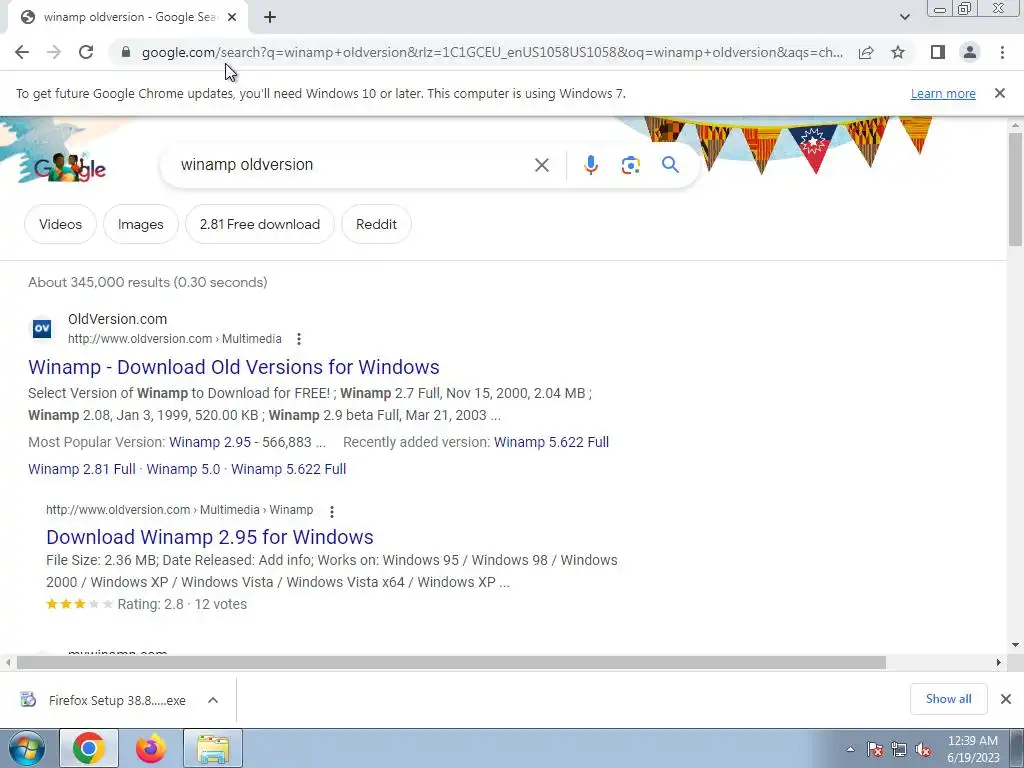This screenshot has height=768, width=1024.
Task: Open Download Winamp 2.95 for Windows
Action: (210, 537)
